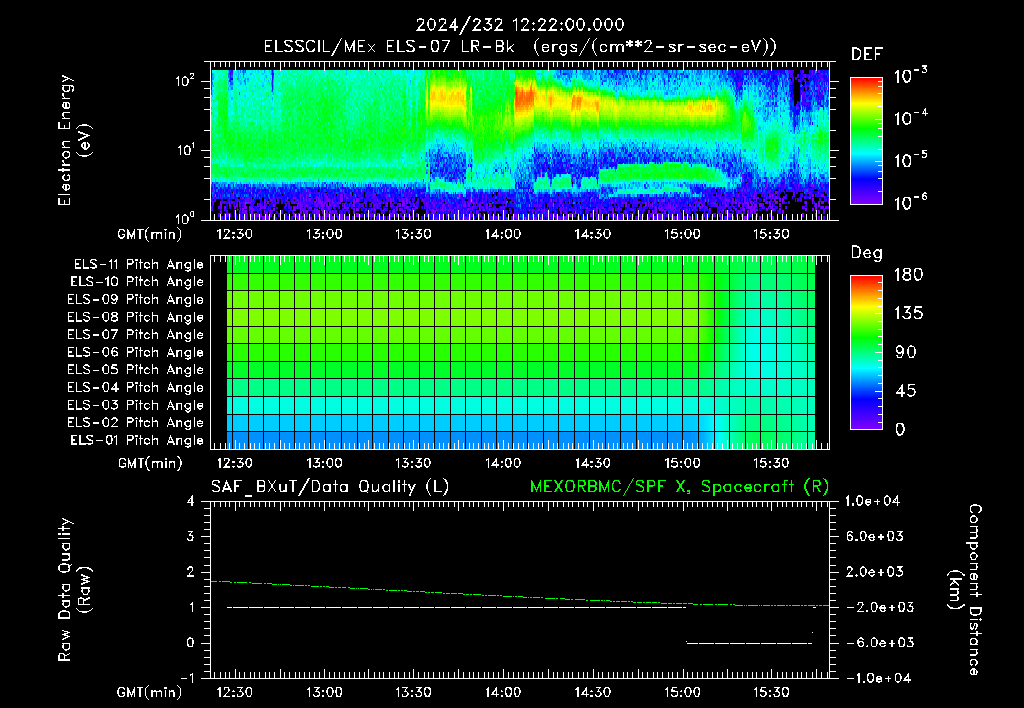Click the DEF color scale bar
This screenshot has width=1024, height=708.
[x=866, y=140]
